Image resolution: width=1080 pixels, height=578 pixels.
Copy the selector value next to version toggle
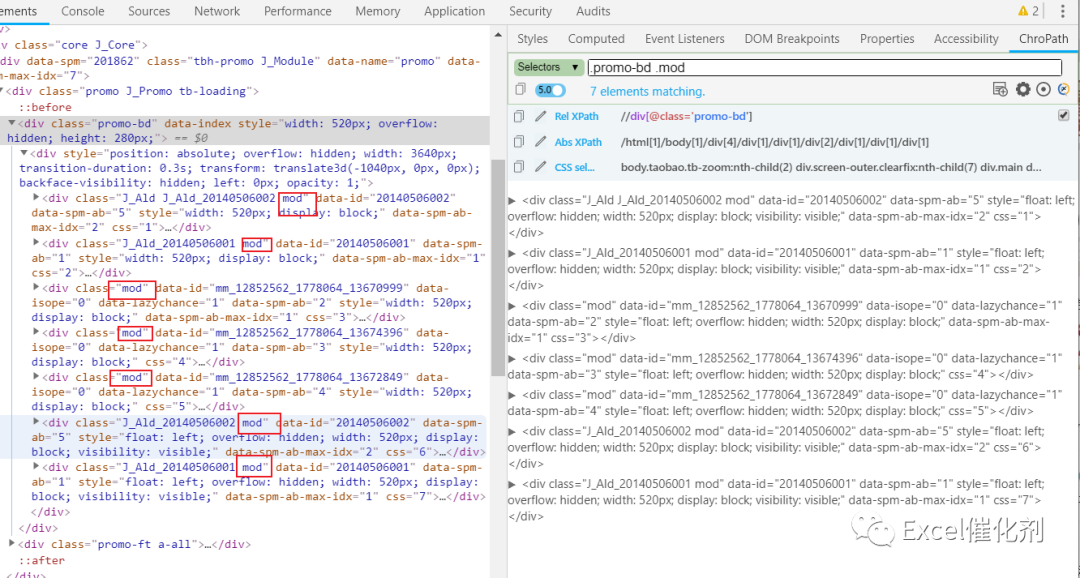[x=521, y=90]
